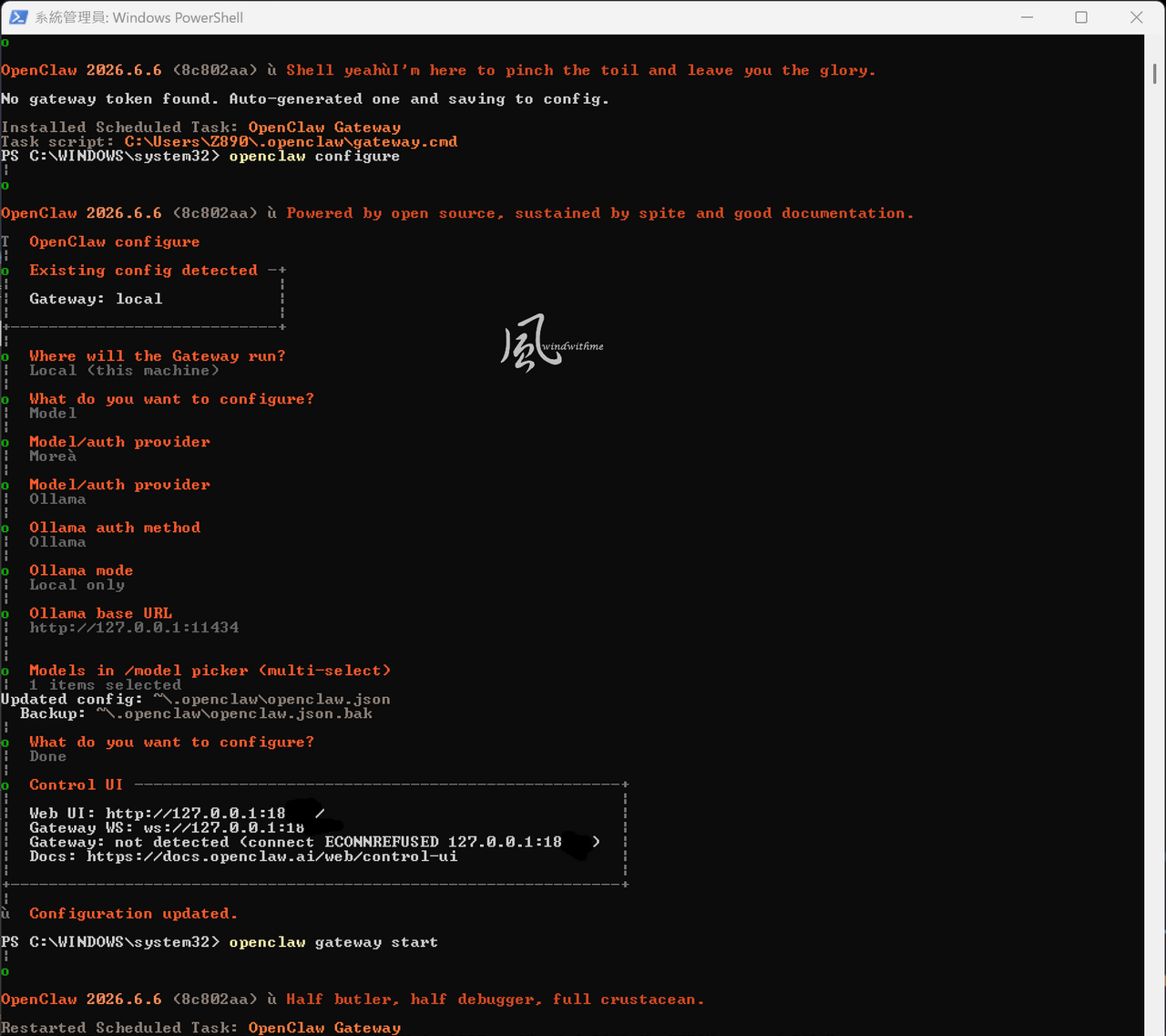Screen dimensions: 1166x1036
Task: Click the 'Ollama mode' prompt
Action: coord(81,569)
